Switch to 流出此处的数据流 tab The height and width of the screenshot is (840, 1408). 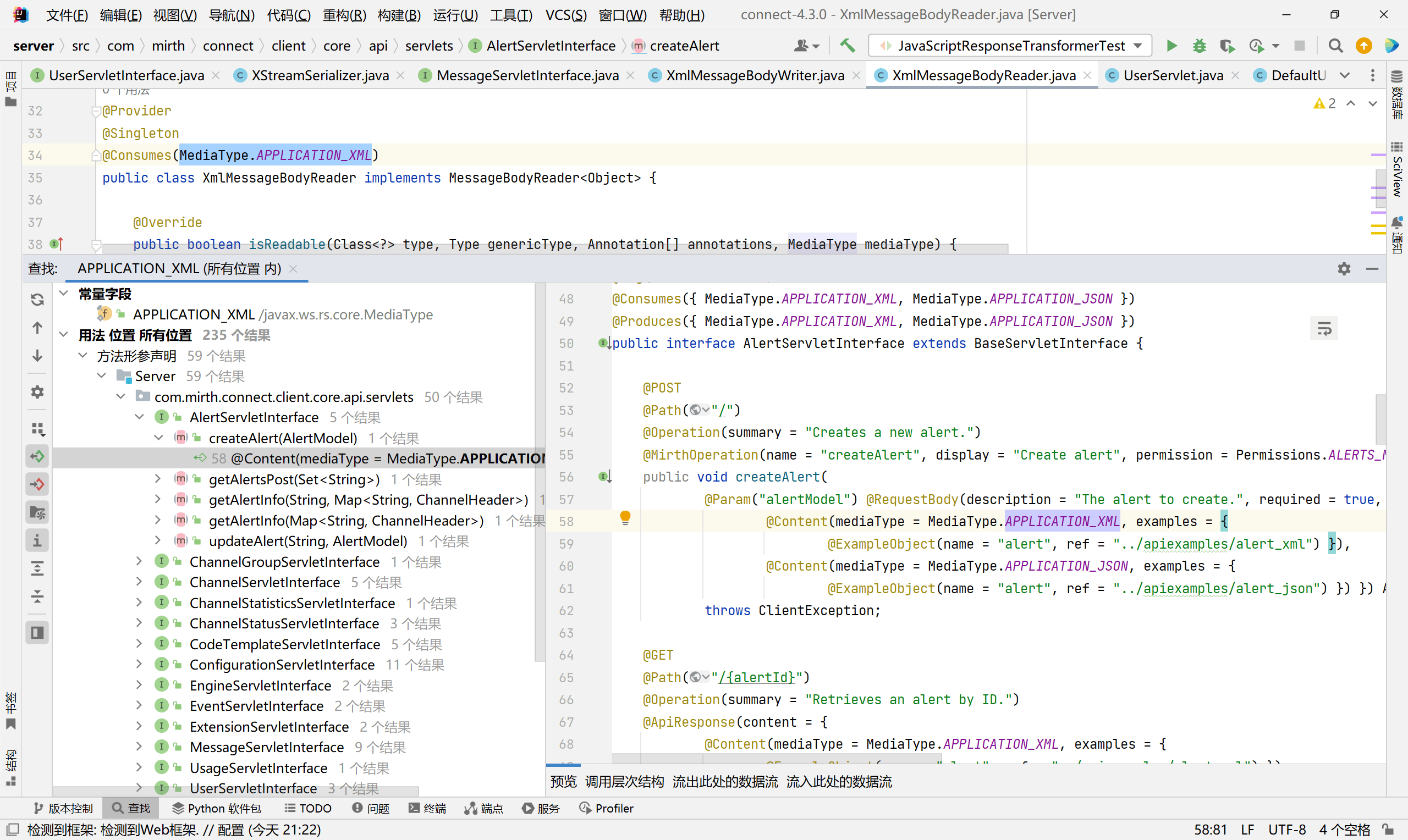pyautogui.click(x=725, y=782)
